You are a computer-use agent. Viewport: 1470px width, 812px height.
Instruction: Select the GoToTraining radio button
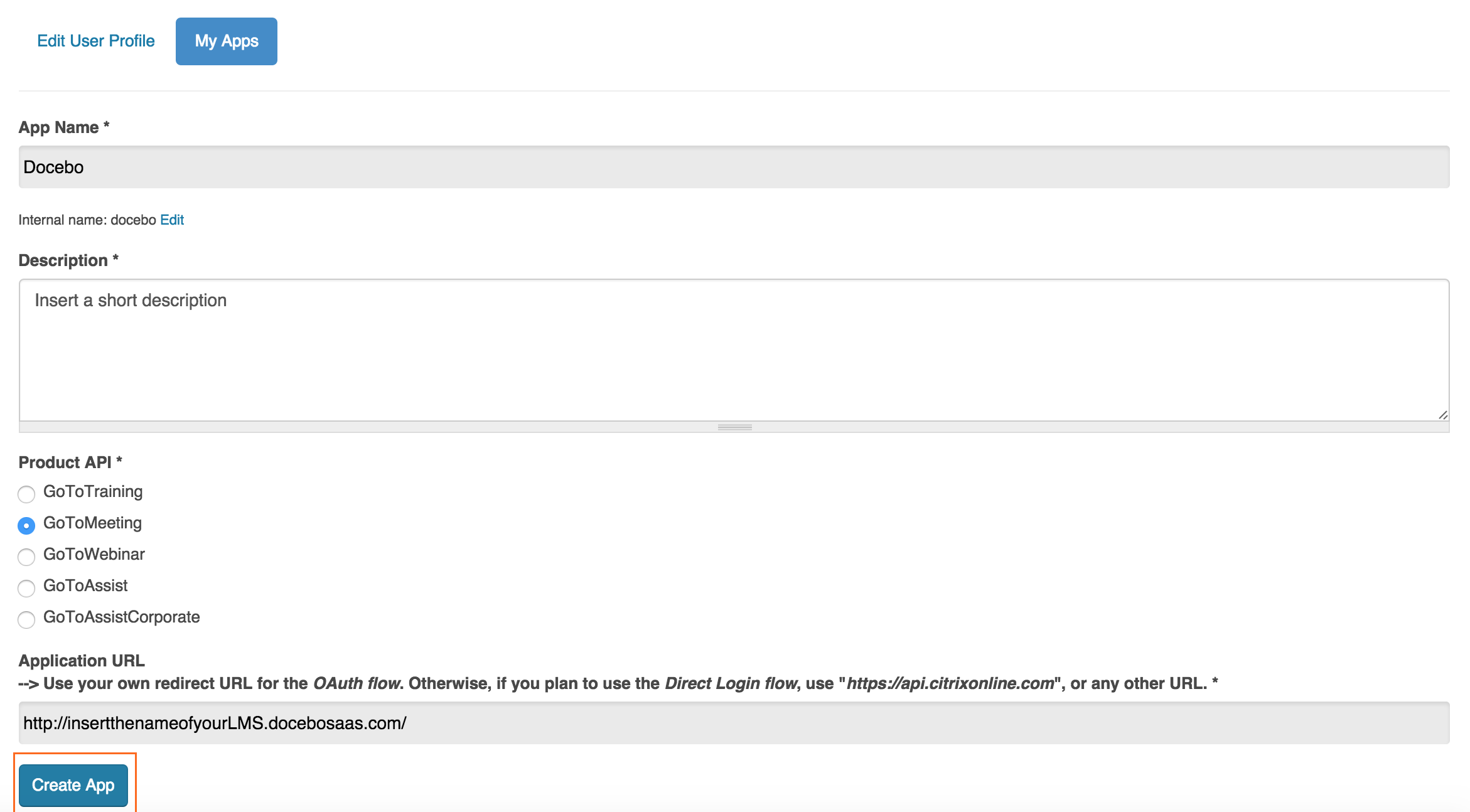[26, 494]
